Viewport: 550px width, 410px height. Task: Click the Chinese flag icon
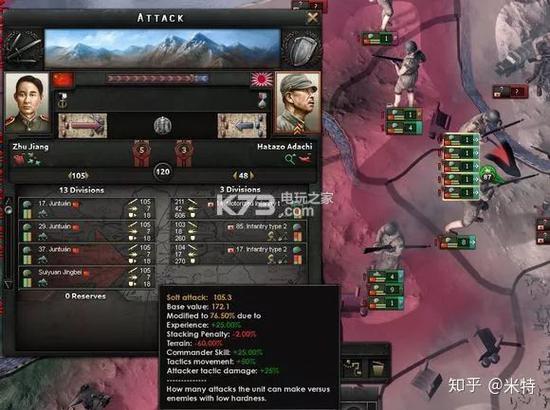(63, 80)
